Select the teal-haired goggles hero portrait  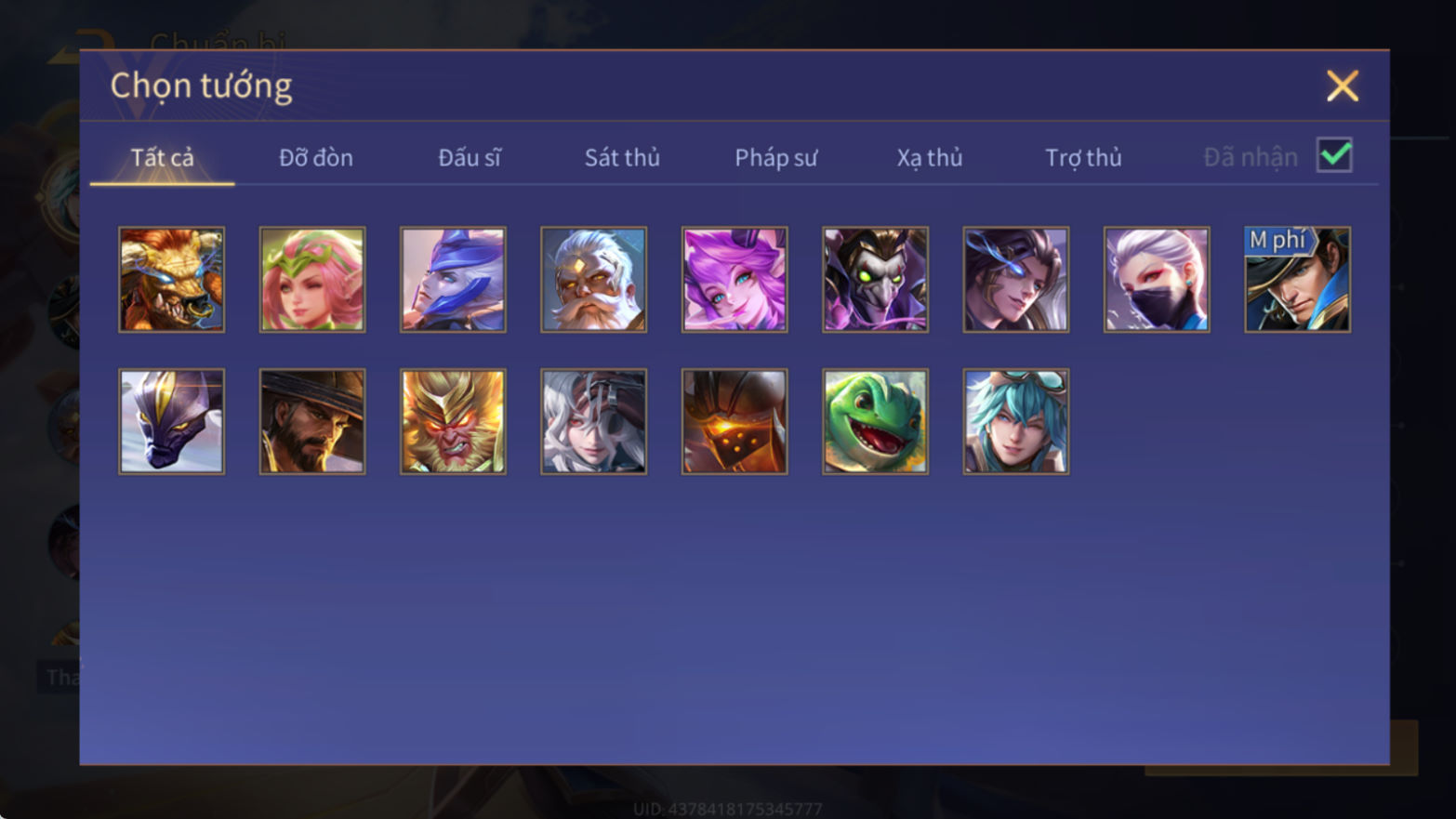click(1015, 421)
